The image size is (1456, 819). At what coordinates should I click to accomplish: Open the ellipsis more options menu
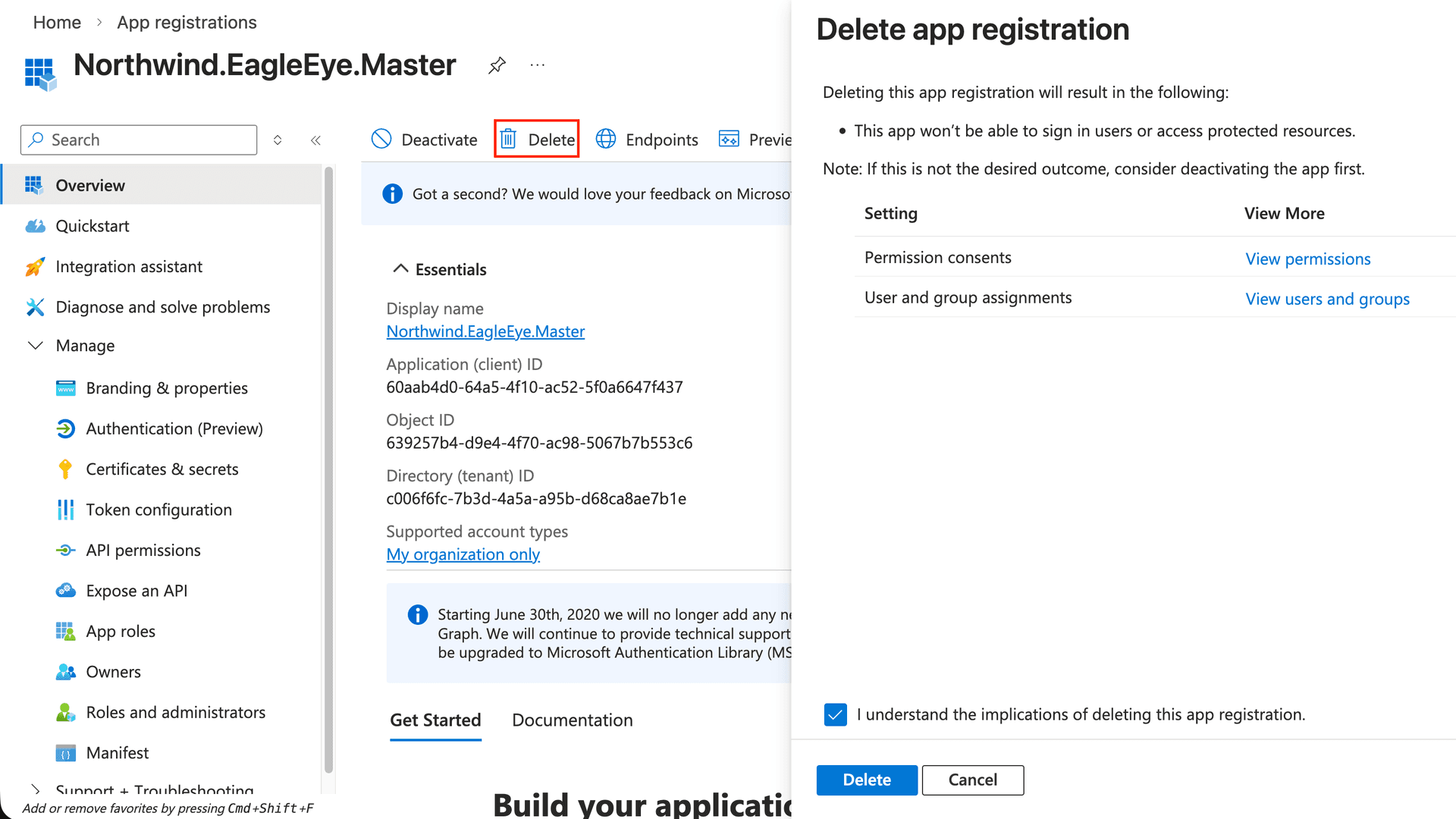(x=538, y=65)
